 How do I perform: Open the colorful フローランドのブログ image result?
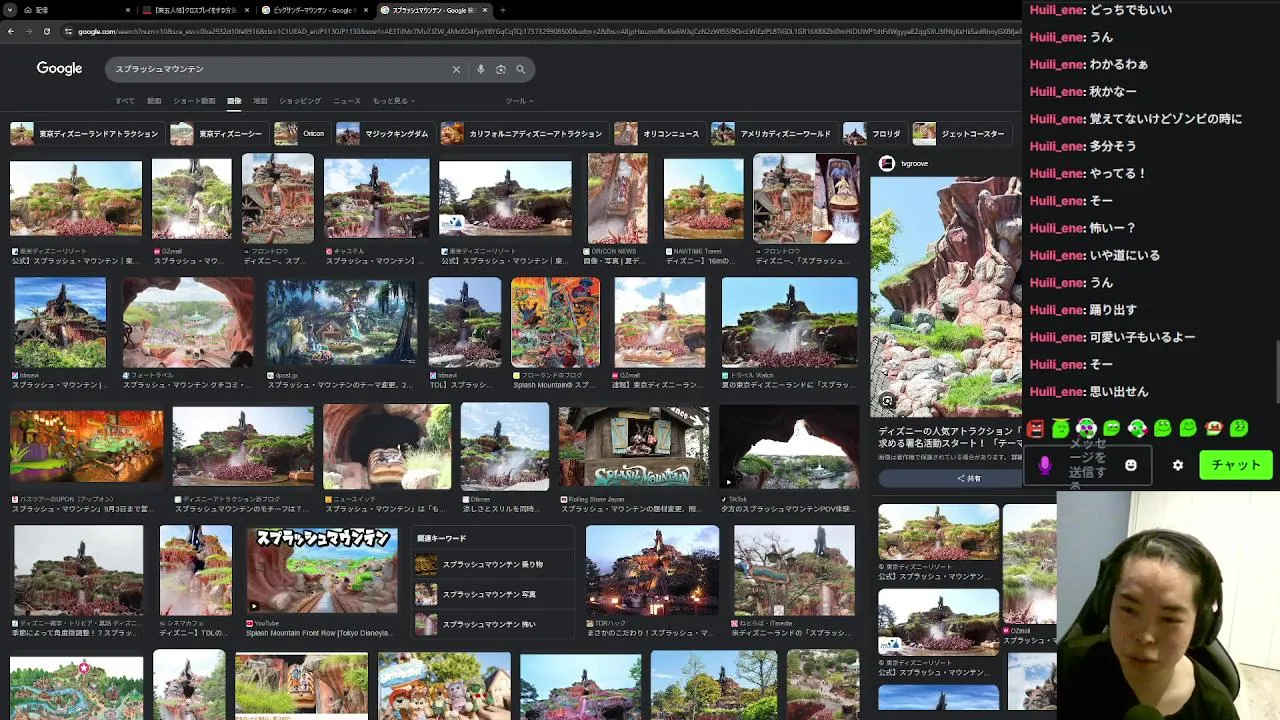pos(555,322)
